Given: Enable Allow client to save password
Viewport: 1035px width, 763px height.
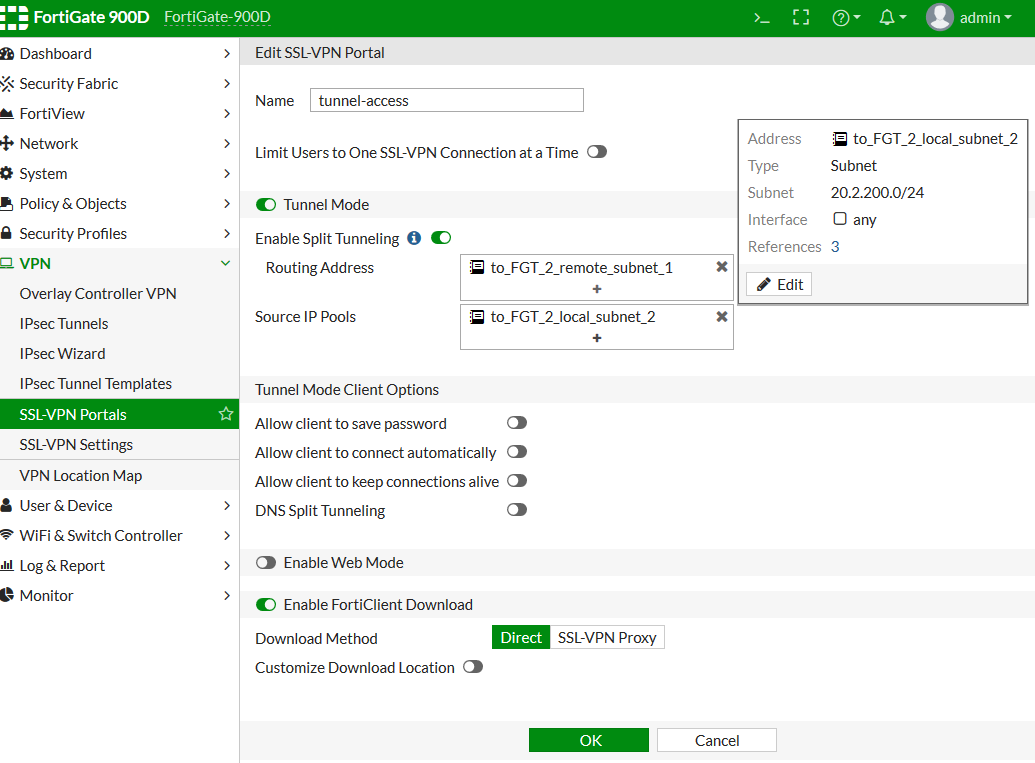Looking at the screenshot, I should click(x=517, y=424).
